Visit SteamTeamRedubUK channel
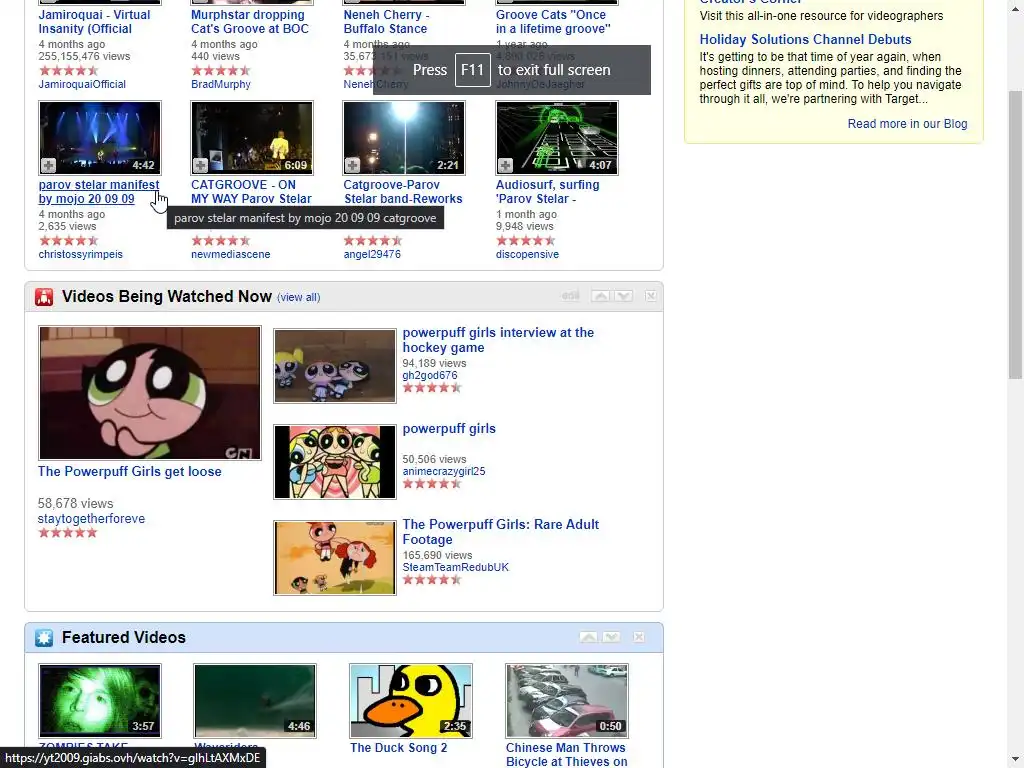Screen dimensions: 1024x768 coord(455,568)
